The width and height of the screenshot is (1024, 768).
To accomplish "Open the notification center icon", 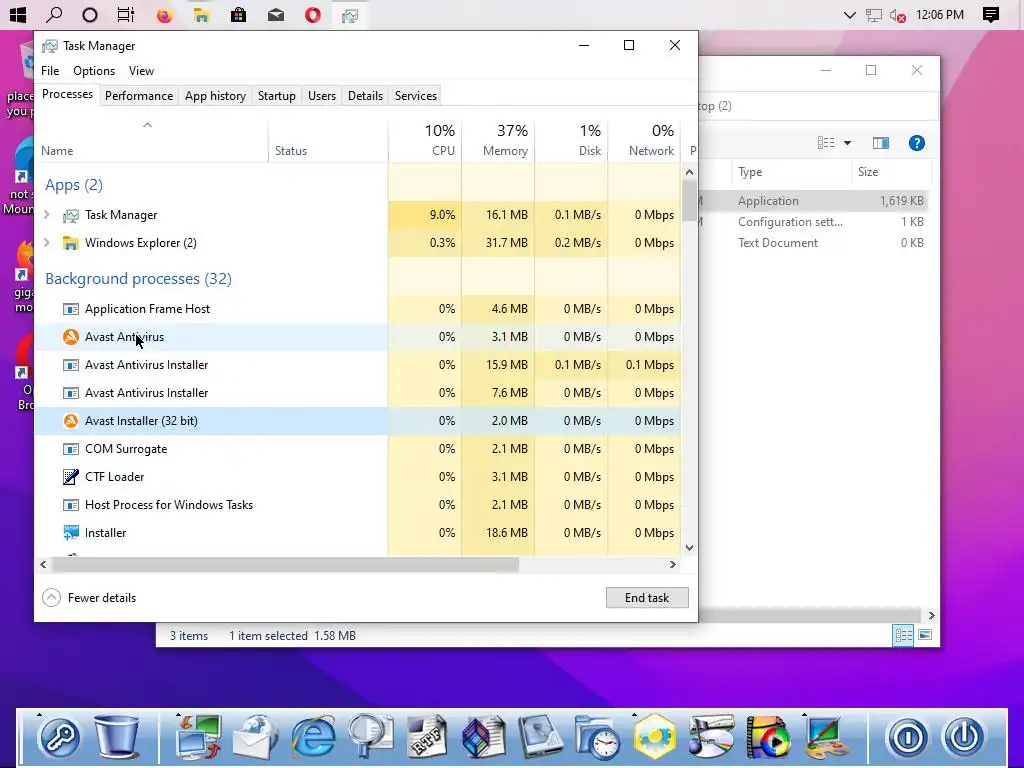I will click(x=991, y=15).
